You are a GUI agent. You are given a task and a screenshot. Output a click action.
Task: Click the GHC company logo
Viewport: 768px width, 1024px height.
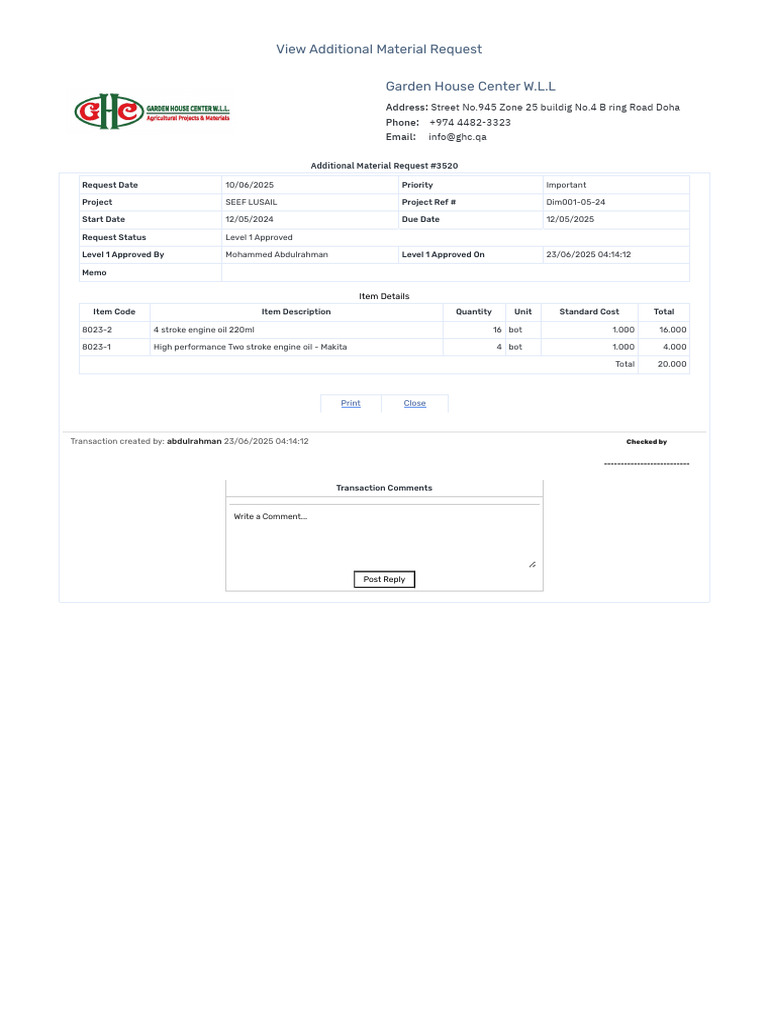click(152, 112)
